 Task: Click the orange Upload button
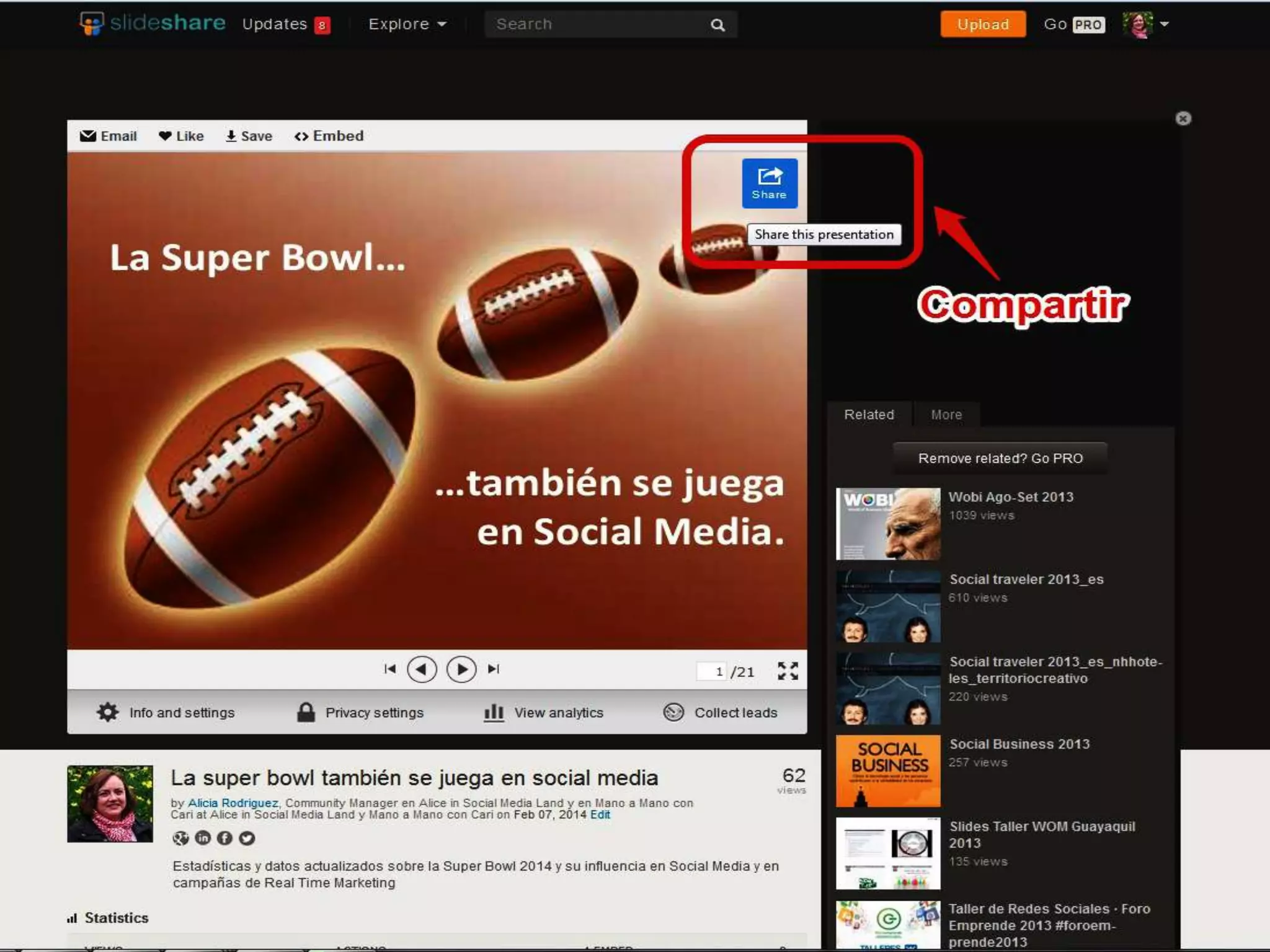point(983,24)
